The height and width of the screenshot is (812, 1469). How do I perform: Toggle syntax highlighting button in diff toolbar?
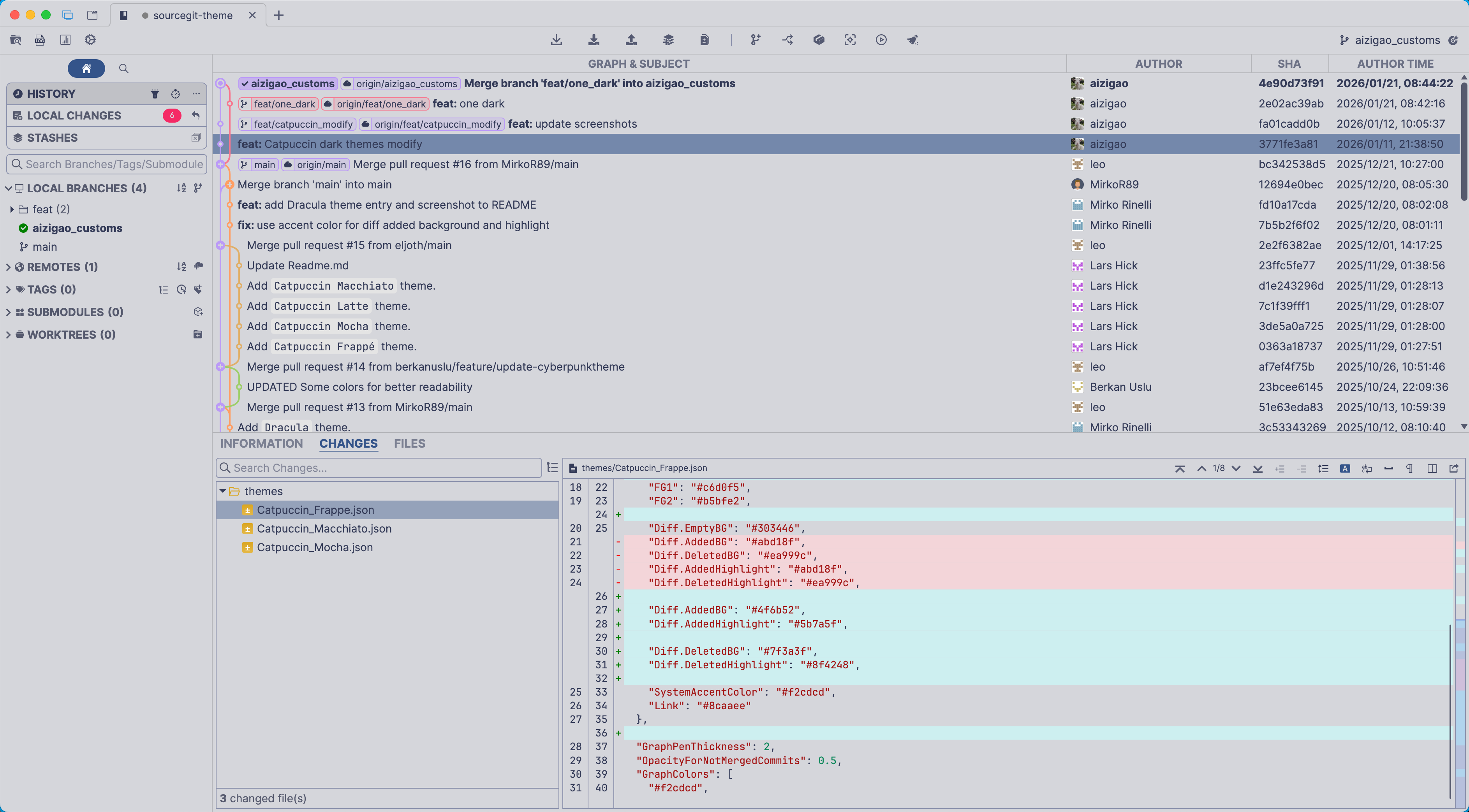[1345, 468]
